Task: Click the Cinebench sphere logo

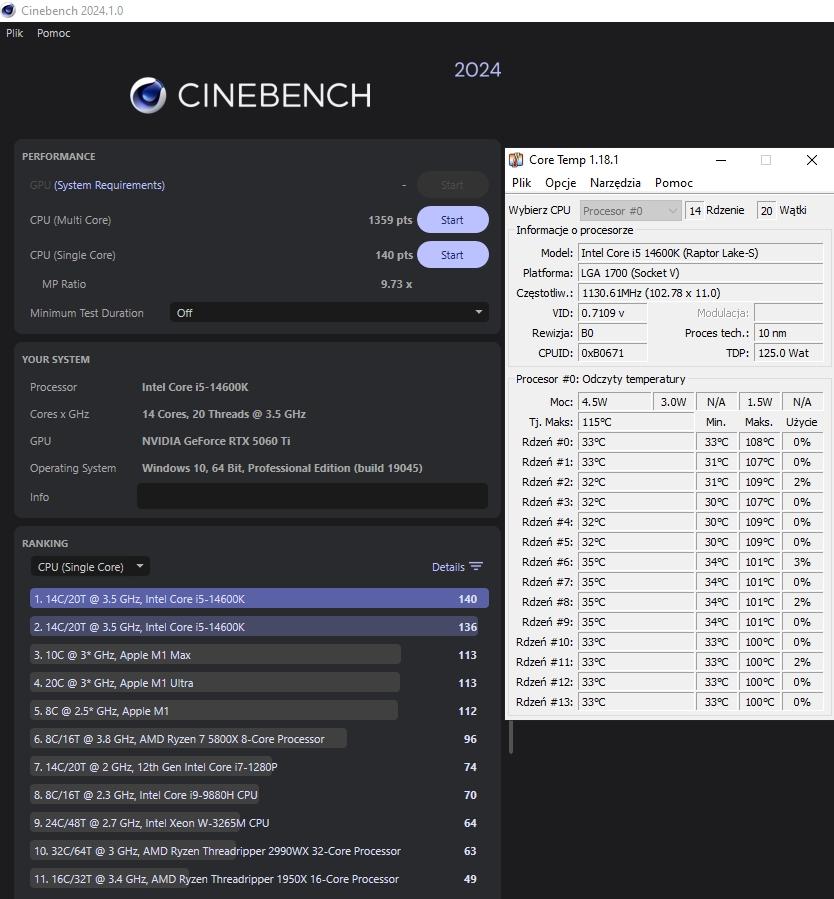Action: click(x=148, y=95)
